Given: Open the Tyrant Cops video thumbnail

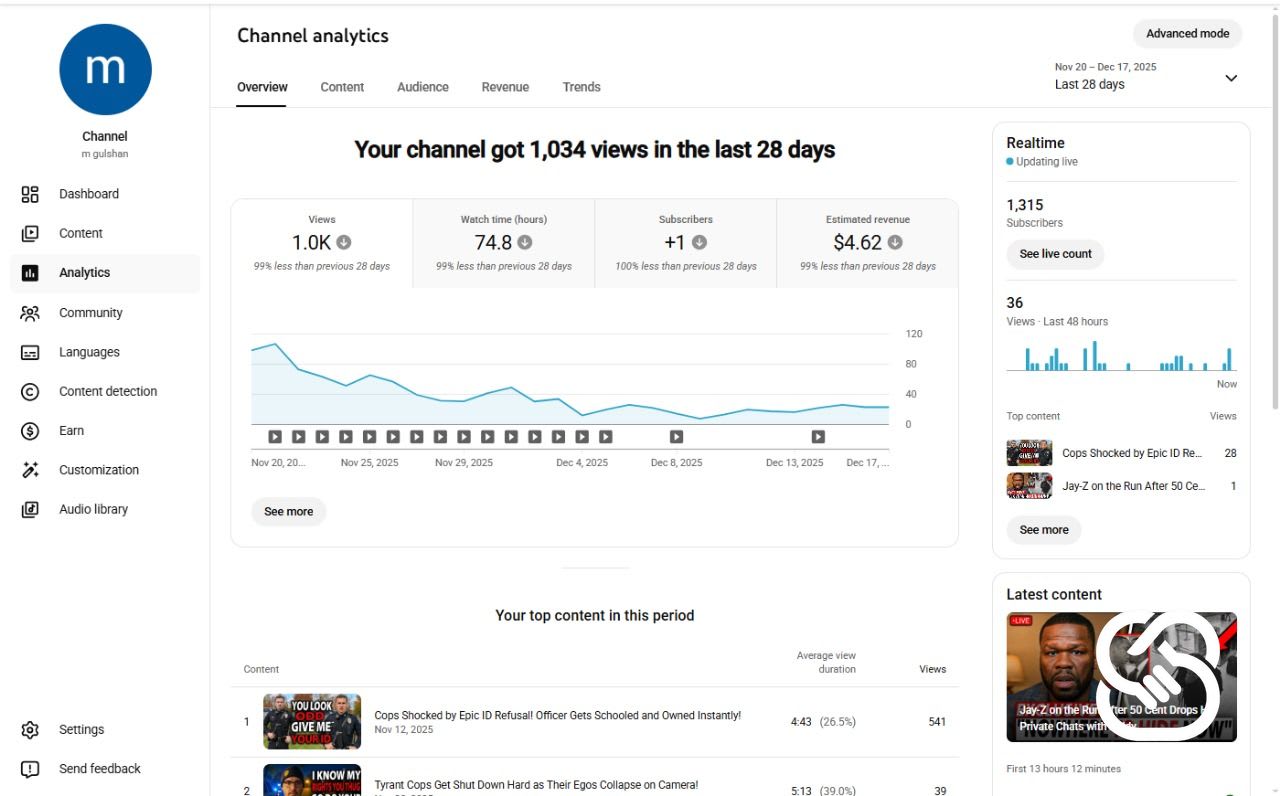Looking at the screenshot, I should point(312,780).
